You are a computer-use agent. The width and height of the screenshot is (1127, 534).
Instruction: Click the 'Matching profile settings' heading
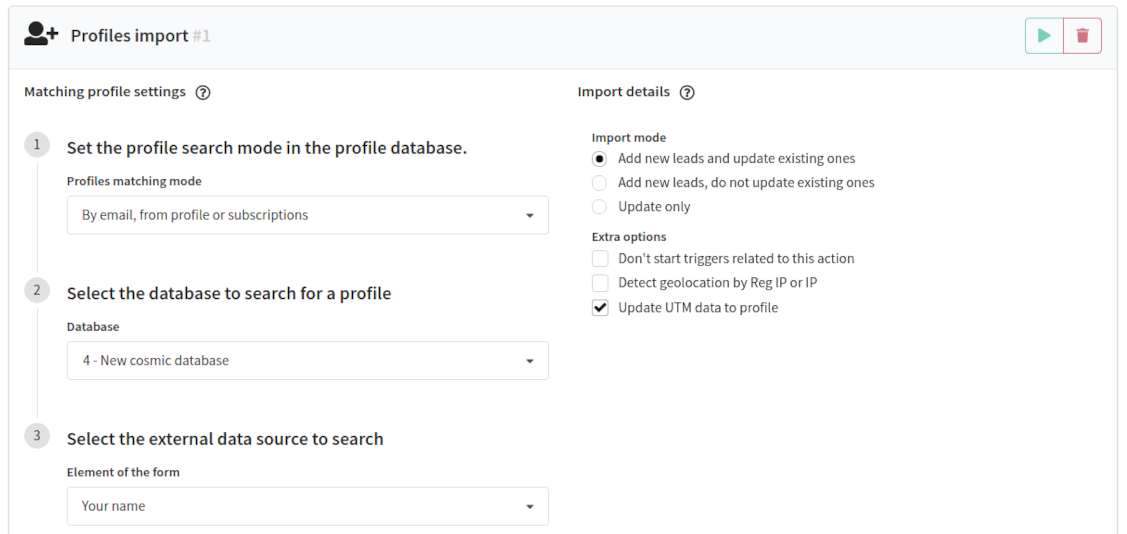tap(105, 92)
